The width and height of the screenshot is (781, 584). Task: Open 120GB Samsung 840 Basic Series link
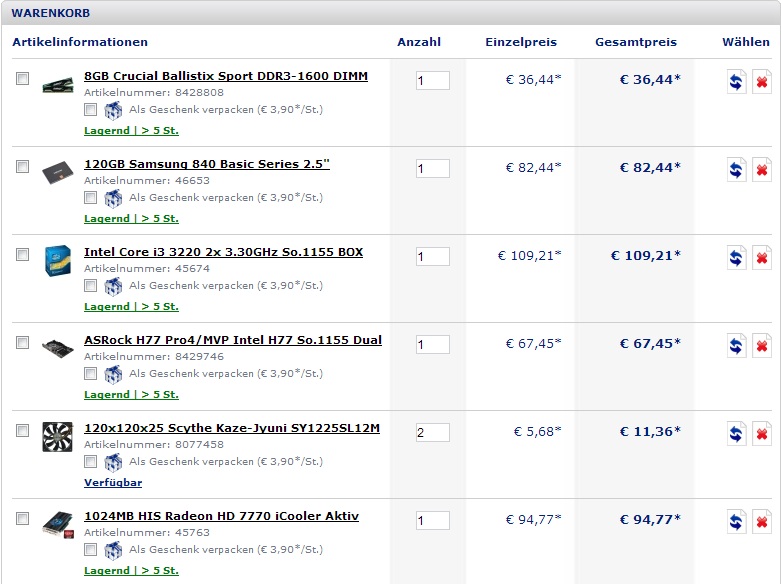(207, 164)
